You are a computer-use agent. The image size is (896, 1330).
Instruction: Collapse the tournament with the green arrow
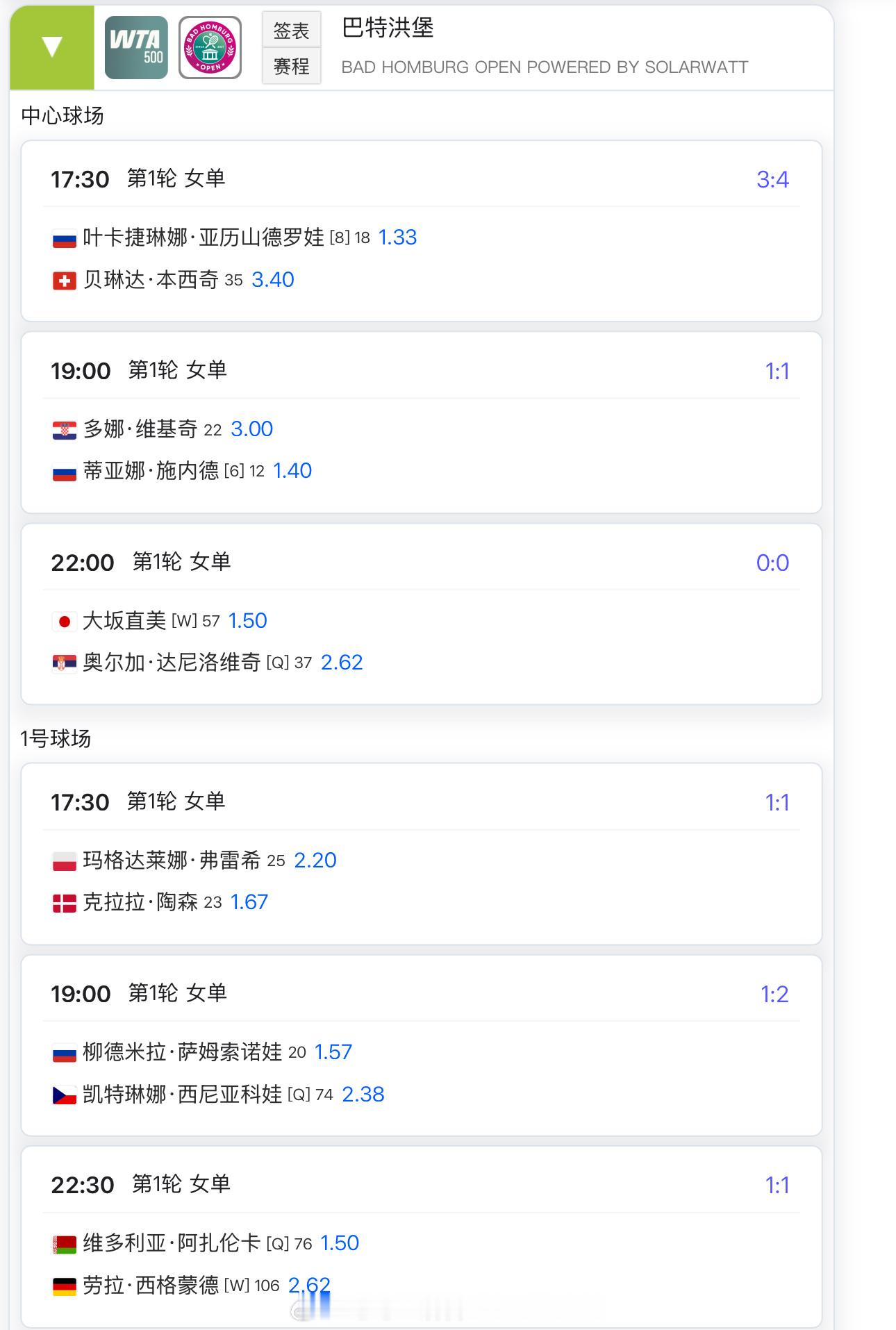(52, 47)
